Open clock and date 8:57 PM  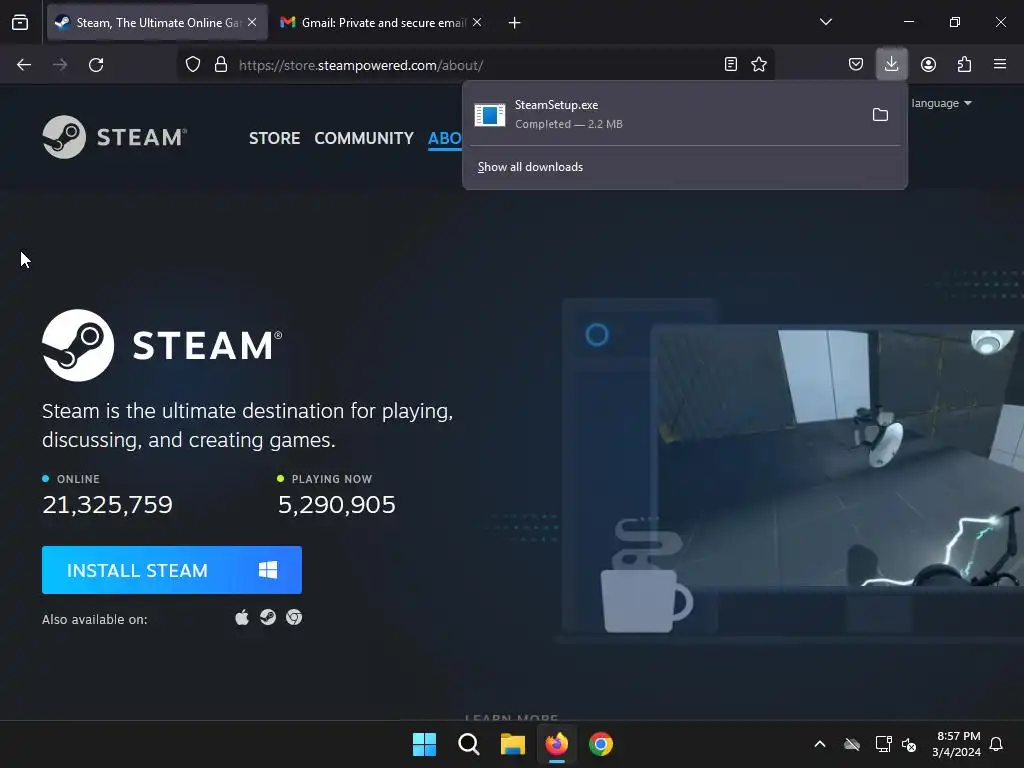pyautogui.click(x=957, y=744)
